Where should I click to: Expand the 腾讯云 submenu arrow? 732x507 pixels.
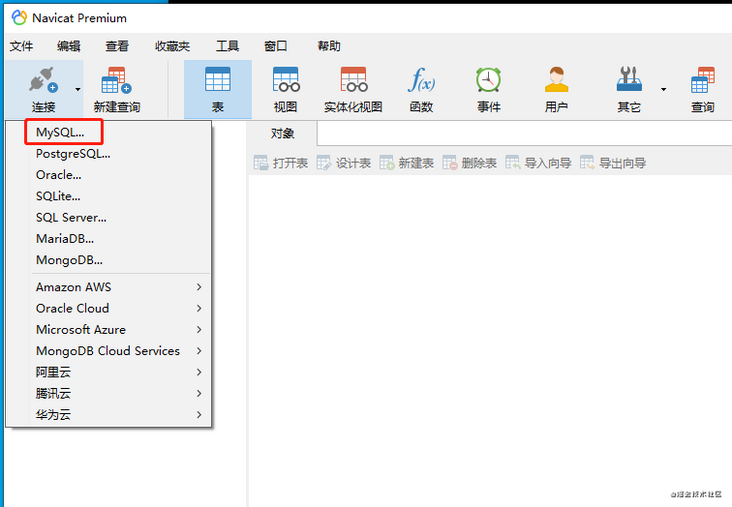[199, 394]
